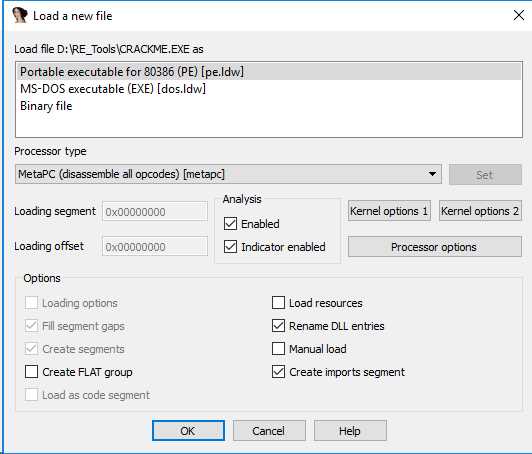Enable the Manual load checkbox
This screenshot has height=454, width=532.
click(x=278, y=348)
